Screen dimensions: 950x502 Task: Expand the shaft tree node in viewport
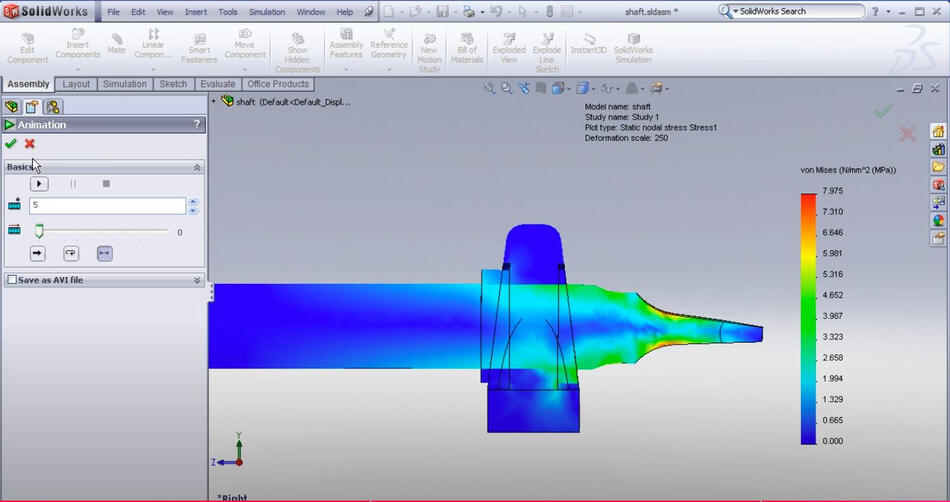(x=214, y=101)
